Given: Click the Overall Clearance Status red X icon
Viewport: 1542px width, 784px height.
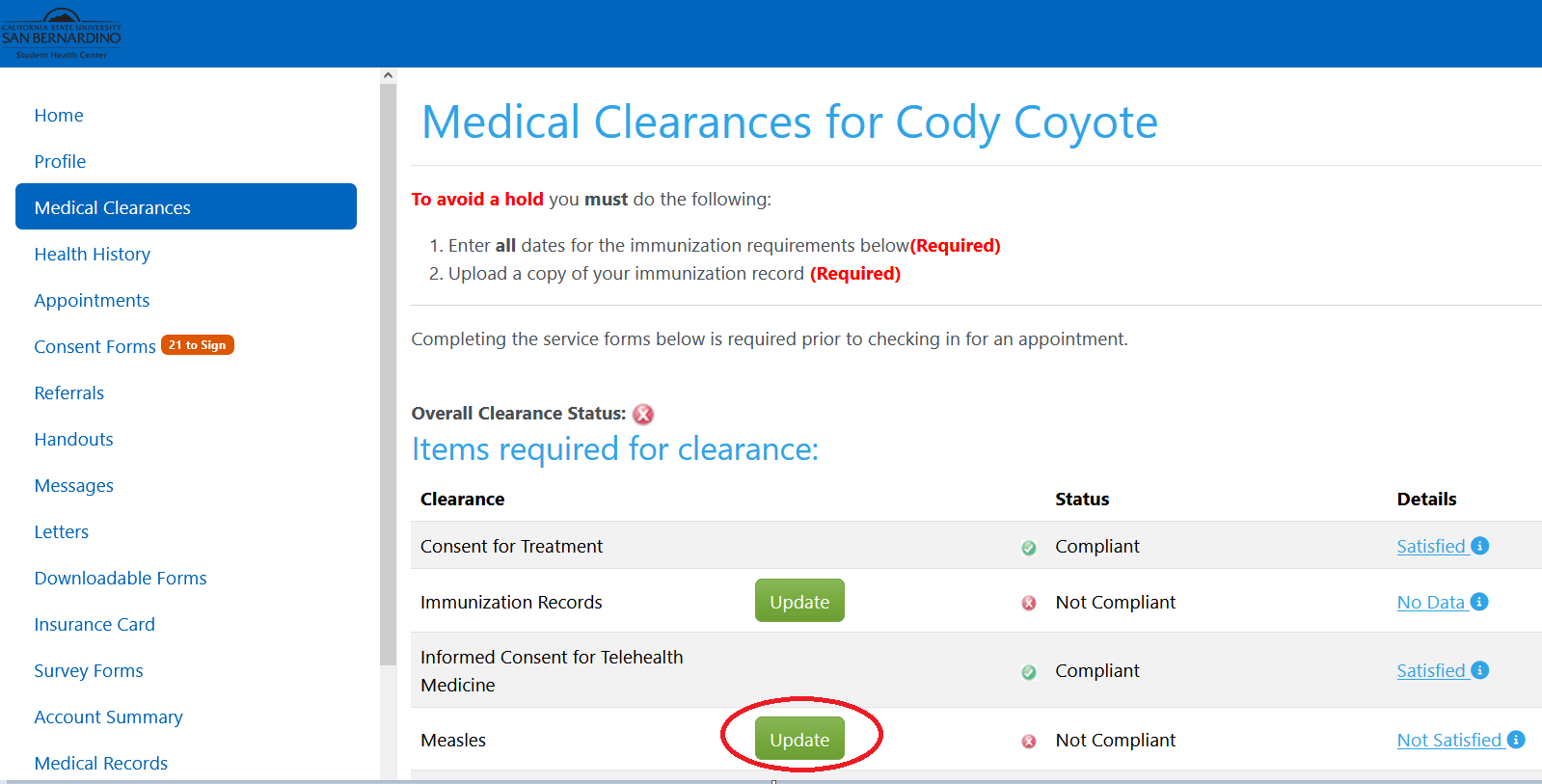Looking at the screenshot, I should point(643,414).
